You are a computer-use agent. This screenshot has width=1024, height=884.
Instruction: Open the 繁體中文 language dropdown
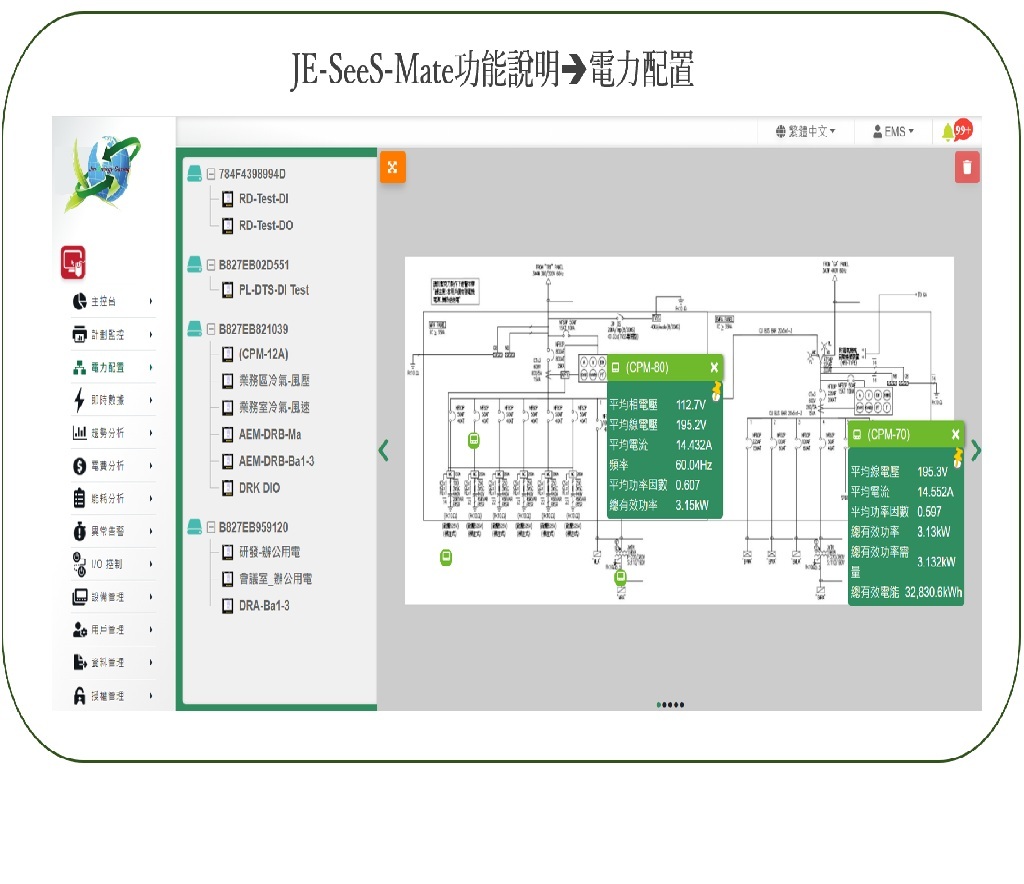pyautogui.click(x=805, y=131)
